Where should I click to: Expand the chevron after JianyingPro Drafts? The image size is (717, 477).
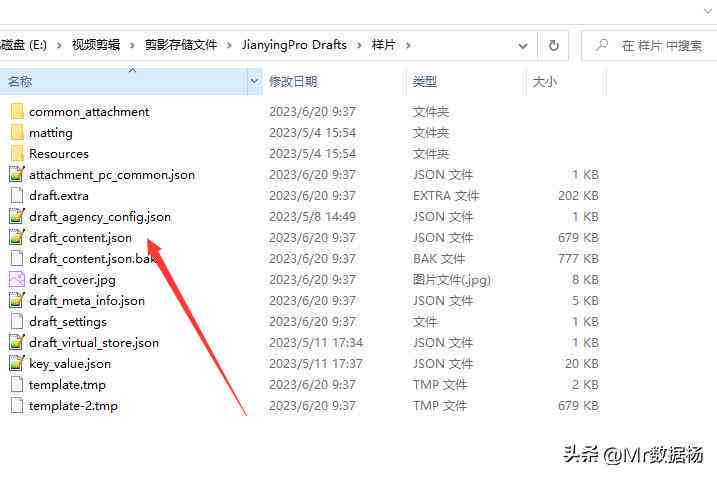[359, 45]
